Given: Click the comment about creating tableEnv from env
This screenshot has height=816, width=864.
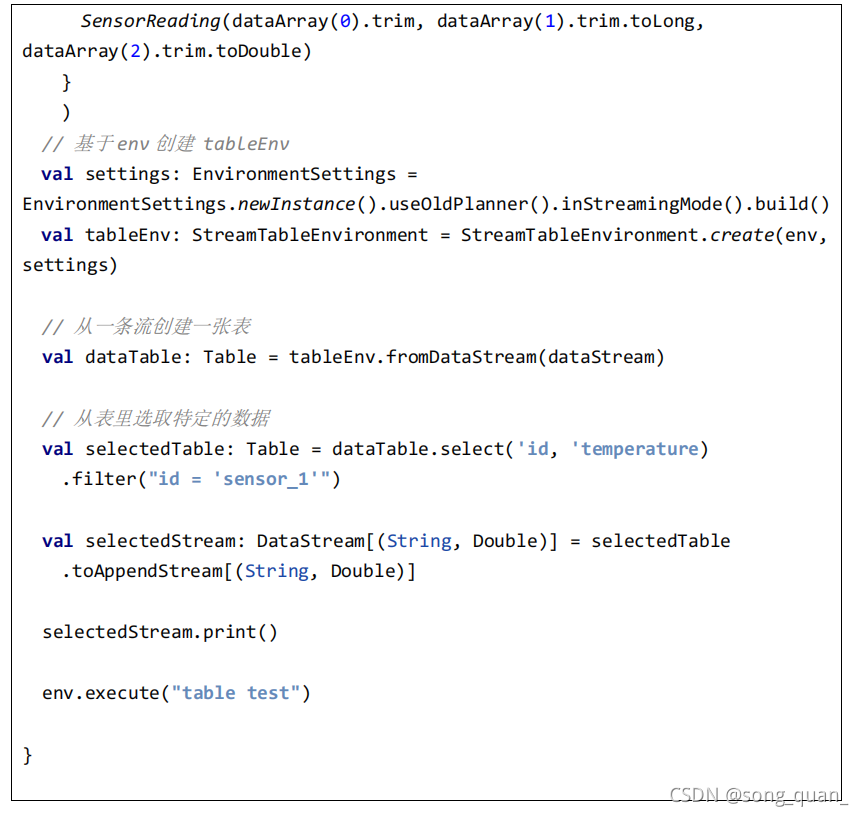Looking at the screenshot, I should 170,142.
